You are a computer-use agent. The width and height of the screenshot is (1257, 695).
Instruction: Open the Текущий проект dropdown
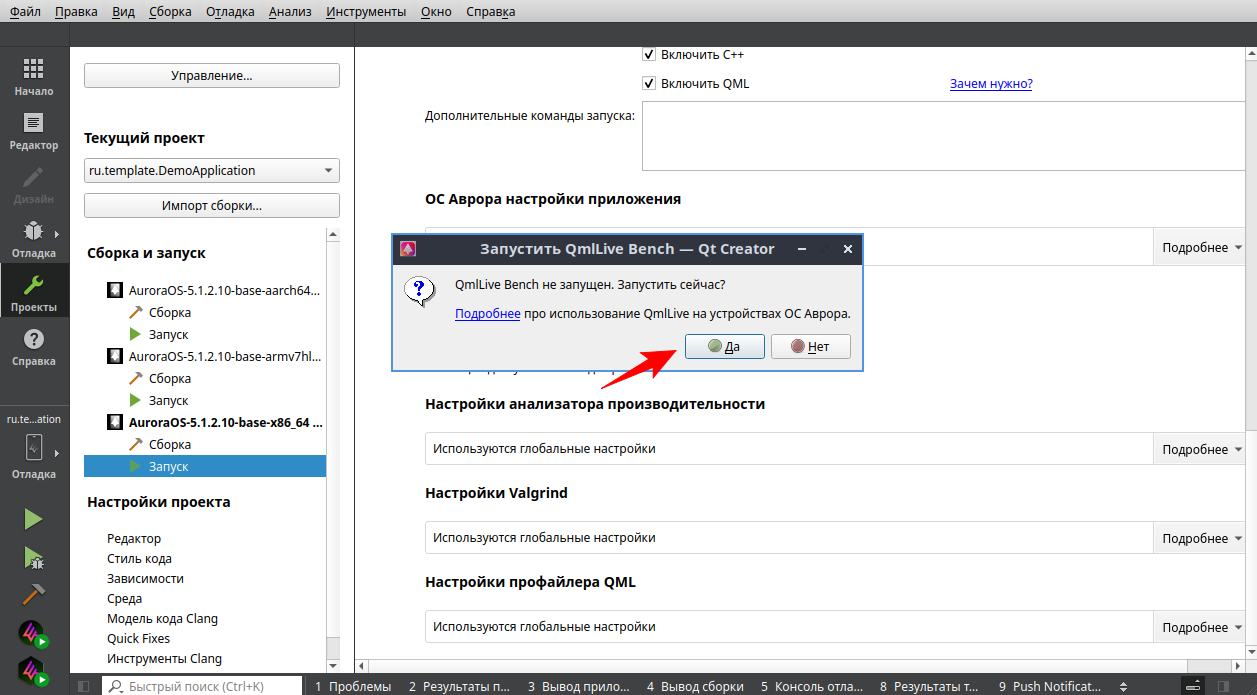(x=211, y=170)
